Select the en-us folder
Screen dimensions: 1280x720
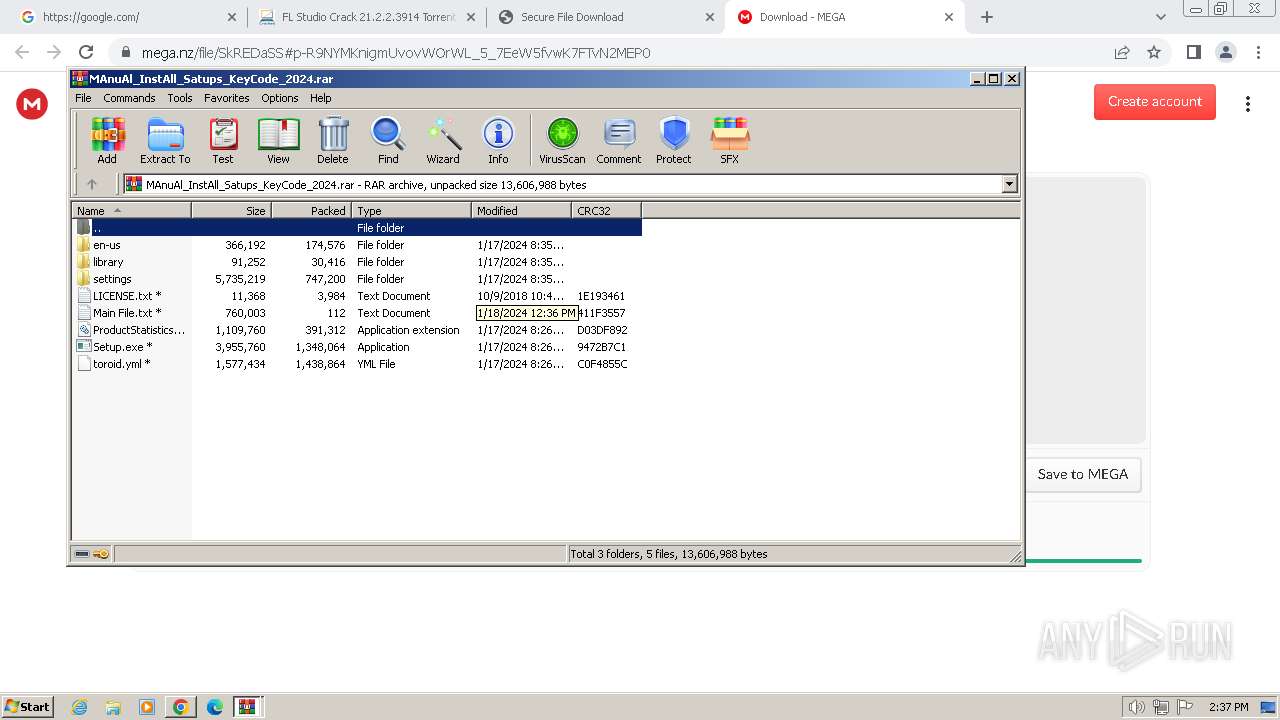click(106, 245)
